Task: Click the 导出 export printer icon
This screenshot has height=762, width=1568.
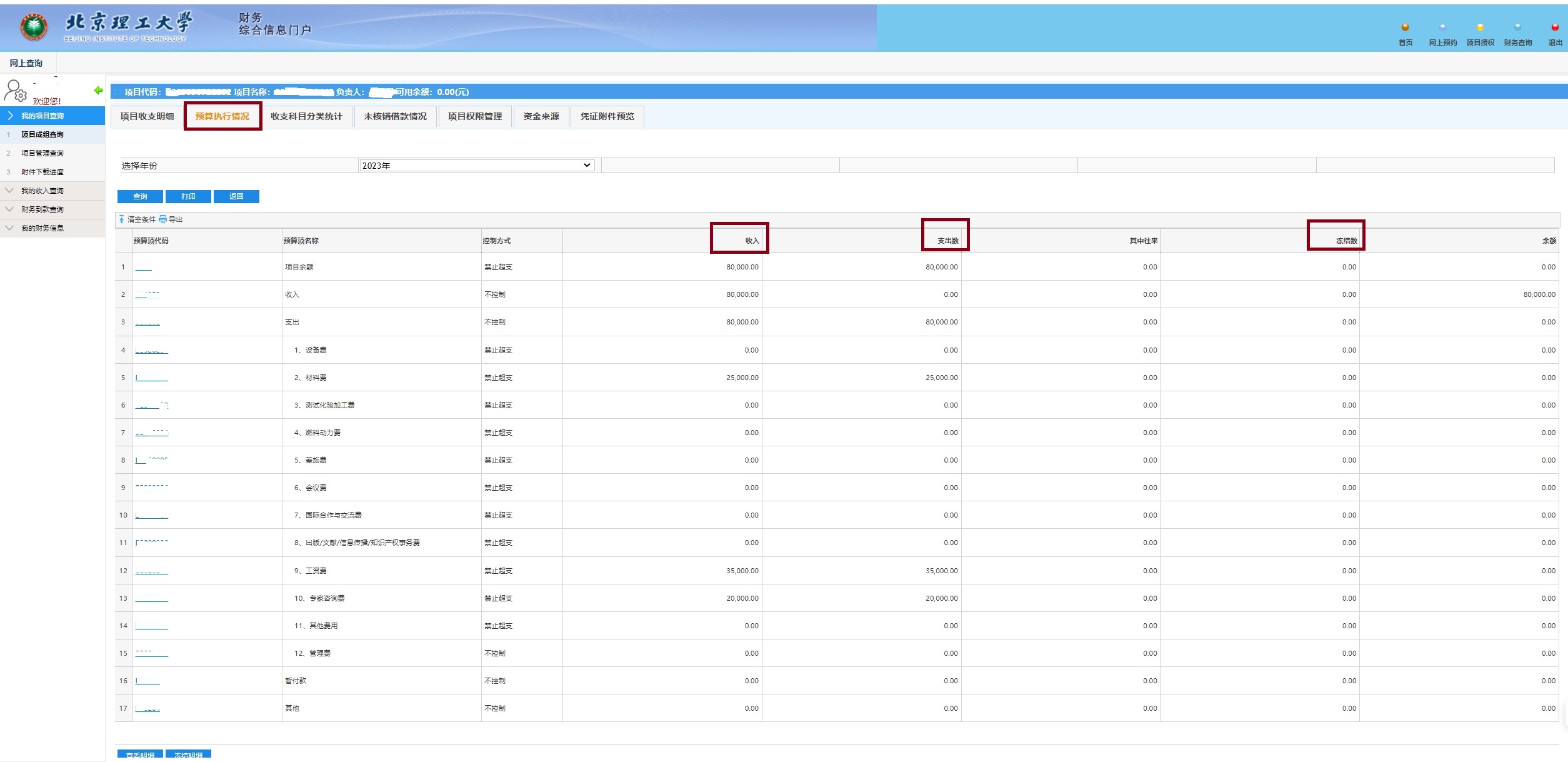Action: click(x=163, y=219)
